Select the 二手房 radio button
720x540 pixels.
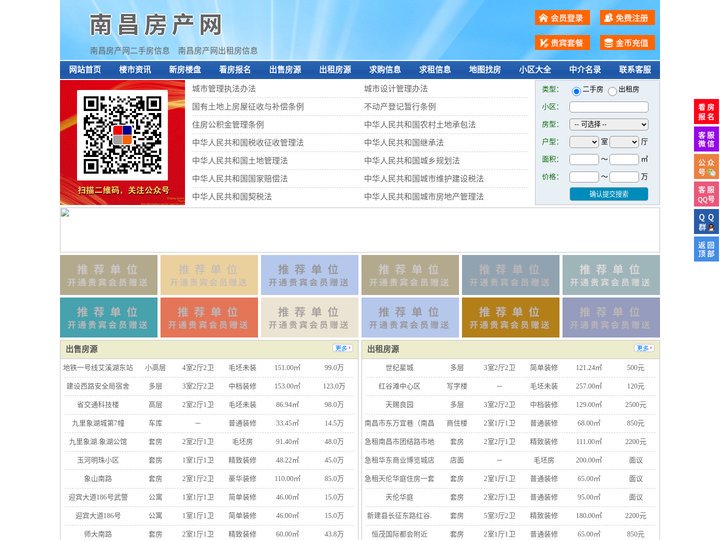(x=576, y=91)
